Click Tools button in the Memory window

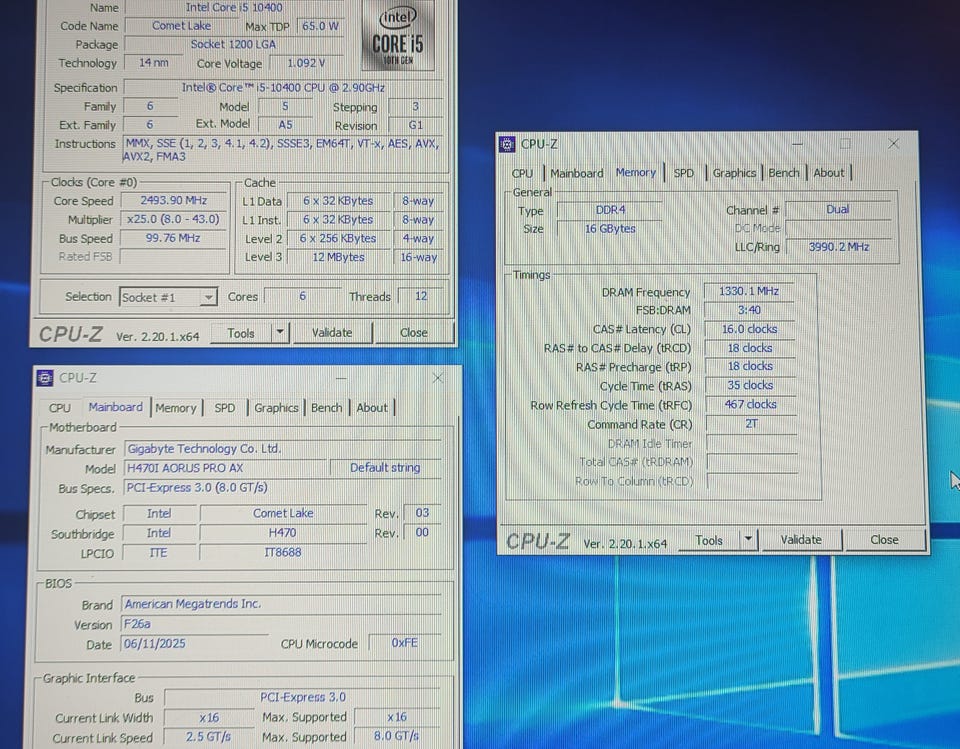point(709,540)
